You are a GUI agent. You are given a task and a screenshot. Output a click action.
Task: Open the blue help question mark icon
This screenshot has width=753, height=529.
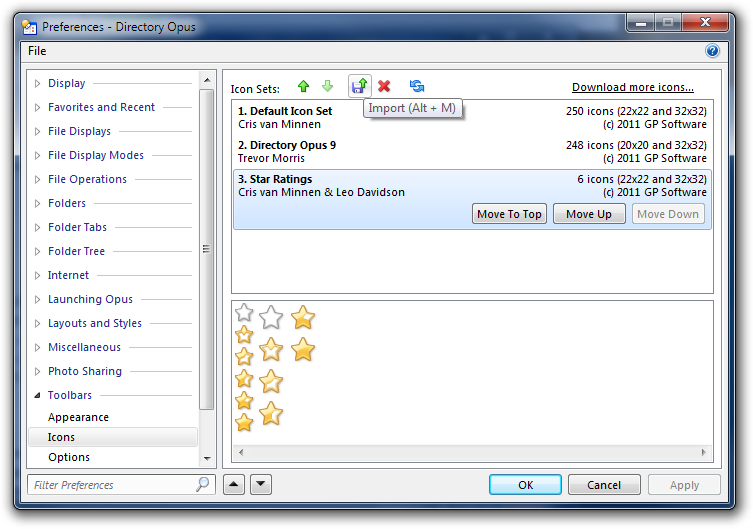[712, 51]
